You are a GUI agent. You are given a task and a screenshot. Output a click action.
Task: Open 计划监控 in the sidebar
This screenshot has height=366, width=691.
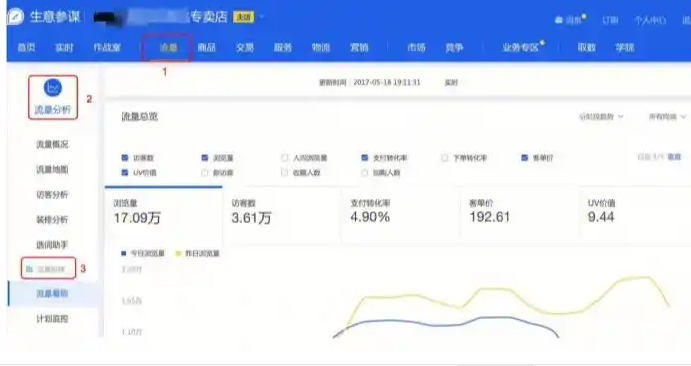(52, 319)
